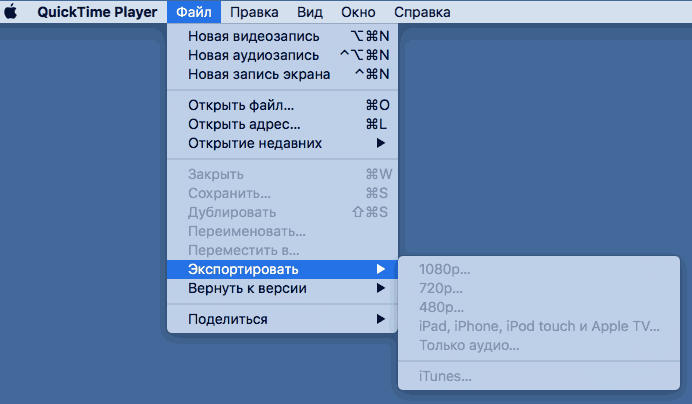
Task: Open the QuickTime Player application menu
Action: tap(97, 12)
